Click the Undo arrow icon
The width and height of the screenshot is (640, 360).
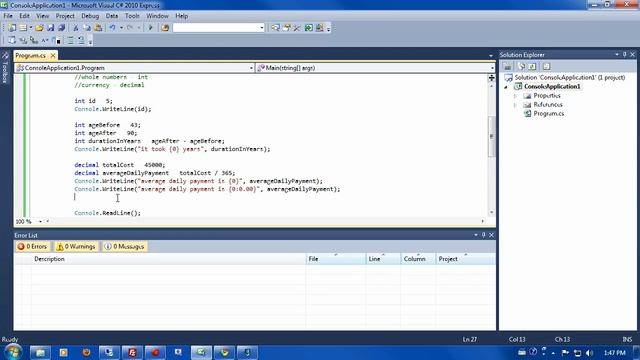(x=112, y=28)
